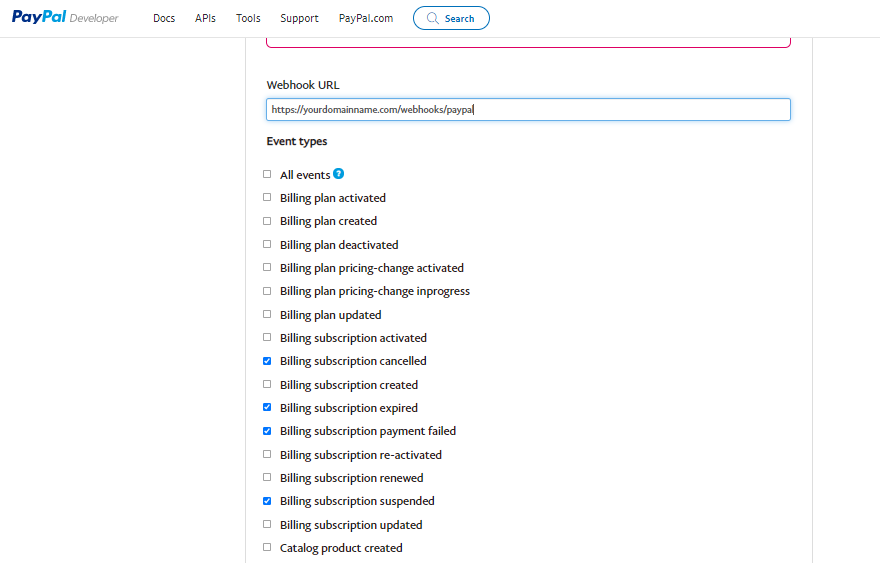This screenshot has height=563, width=880.
Task: Click the magnifier icon in Search
Action: pyautogui.click(x=432, y=18)
